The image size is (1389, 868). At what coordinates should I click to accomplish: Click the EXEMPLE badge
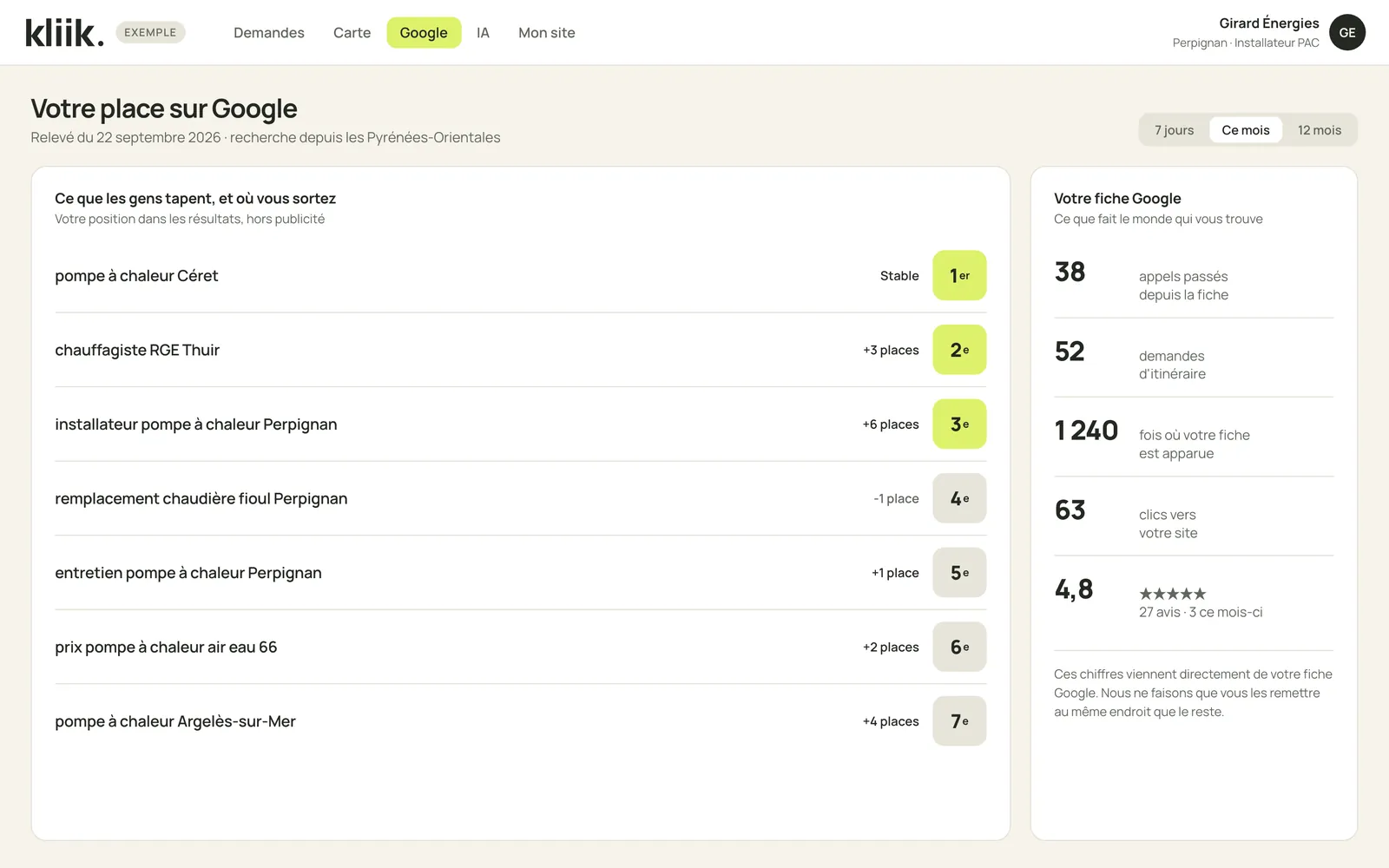(150, 32)
